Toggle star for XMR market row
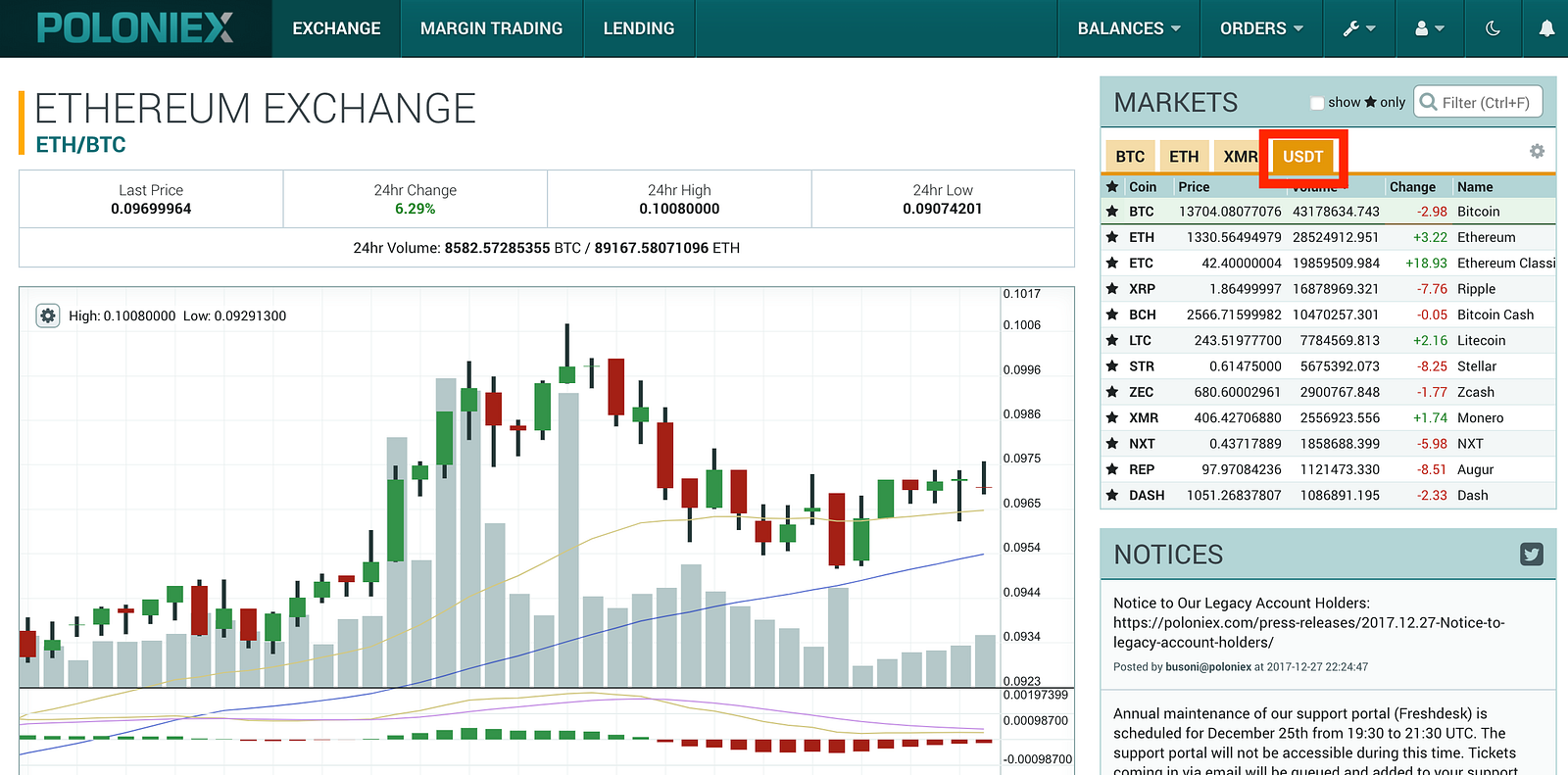Image resolution: width=1568 pixels, height=775 pixels. (1112, 417)
